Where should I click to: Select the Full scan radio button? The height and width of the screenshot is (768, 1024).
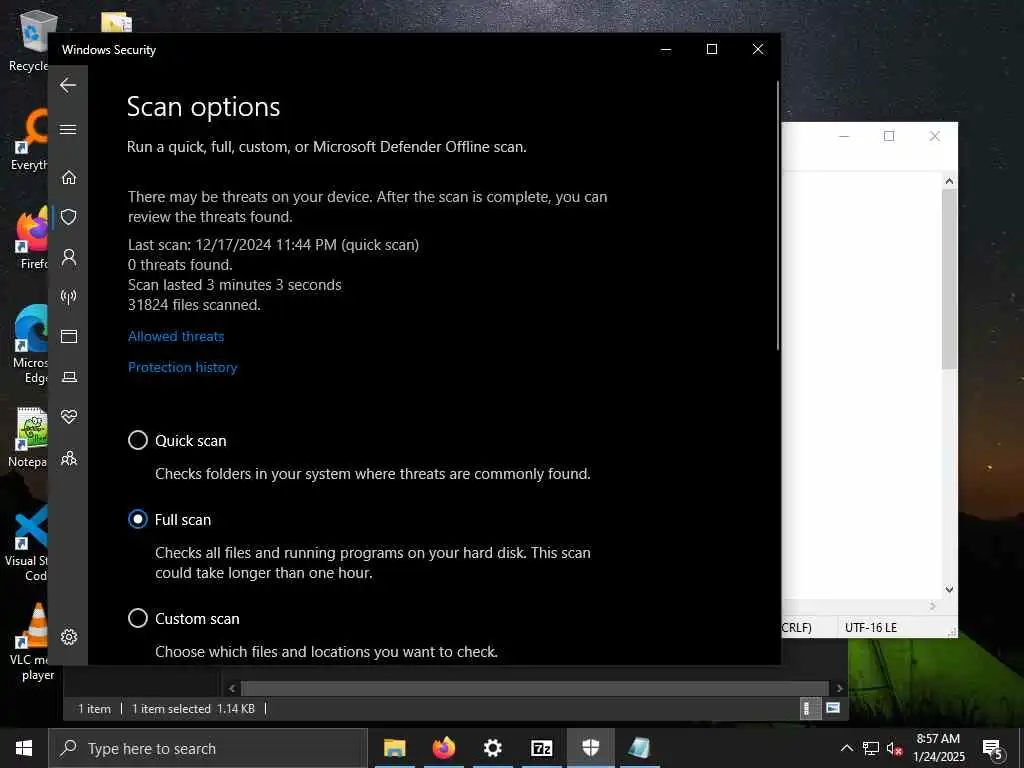[x=138, y=519]
